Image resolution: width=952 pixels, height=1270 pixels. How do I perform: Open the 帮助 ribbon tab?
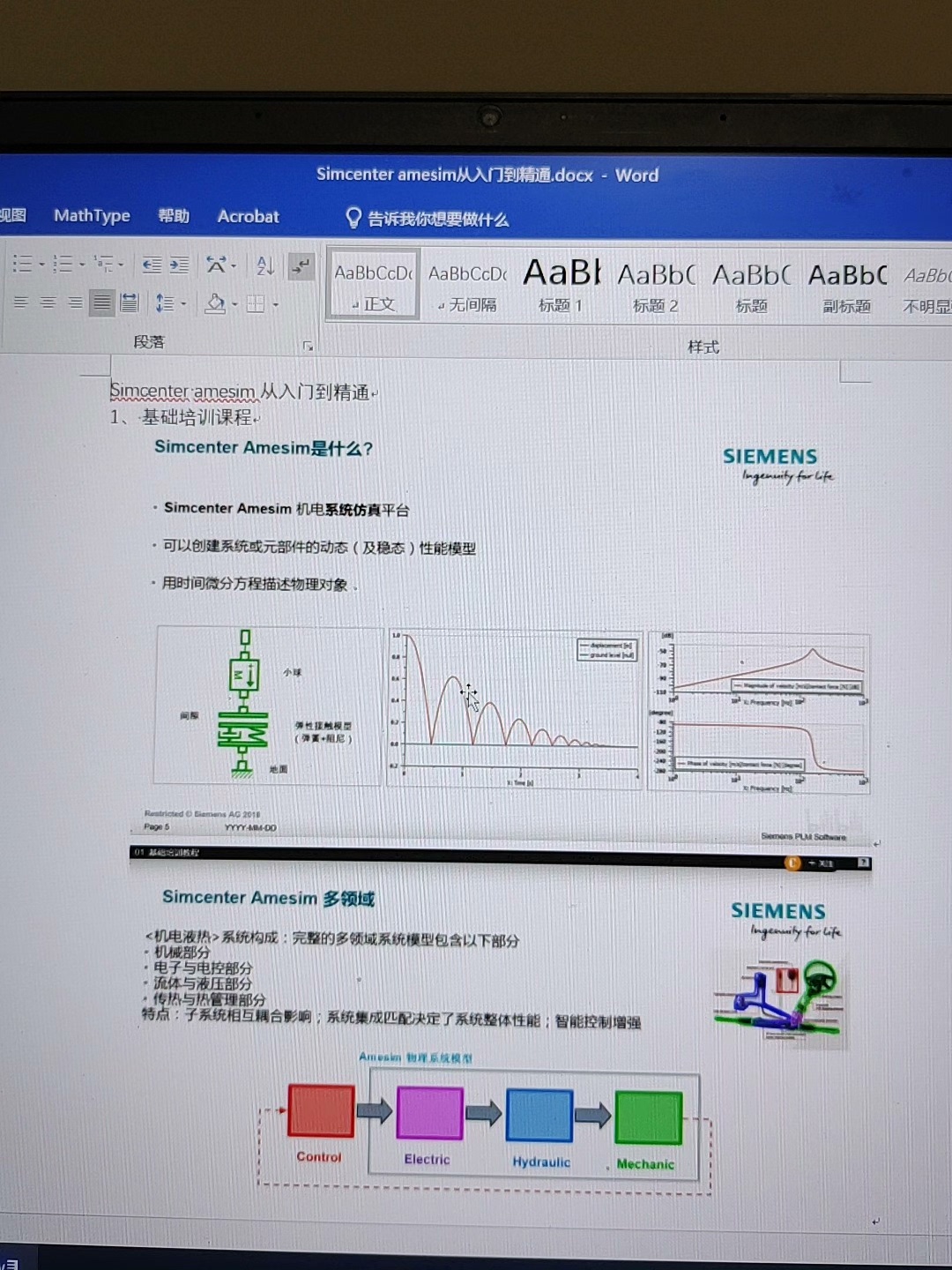tap(174, 216)
